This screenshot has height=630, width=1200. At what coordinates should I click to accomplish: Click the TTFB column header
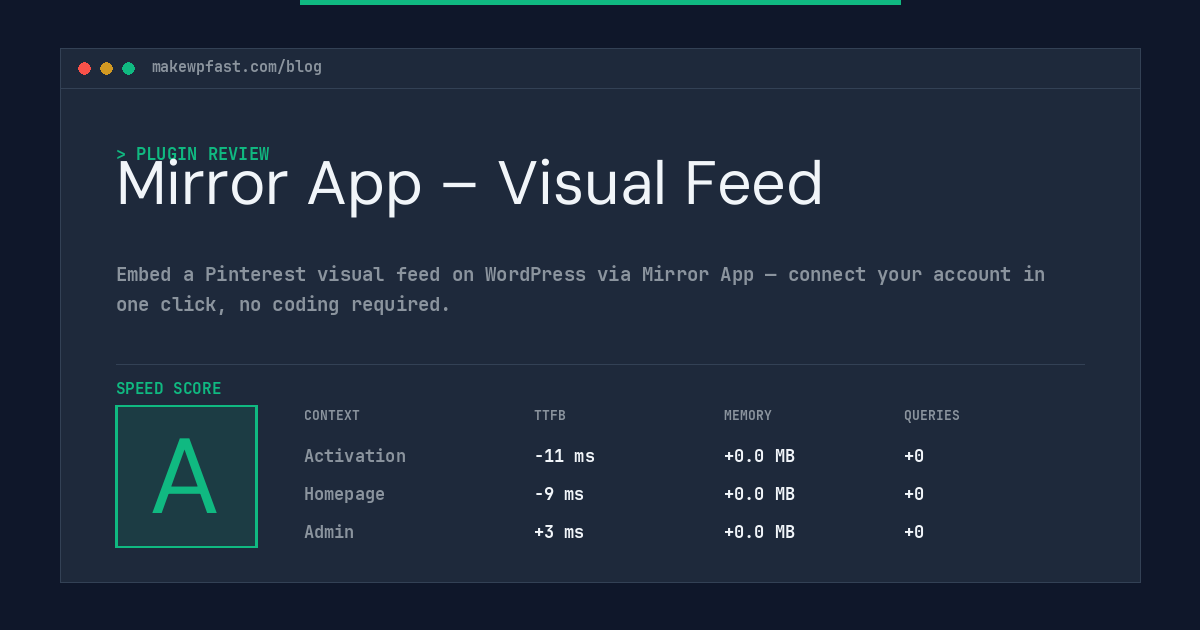click(550, 416)
